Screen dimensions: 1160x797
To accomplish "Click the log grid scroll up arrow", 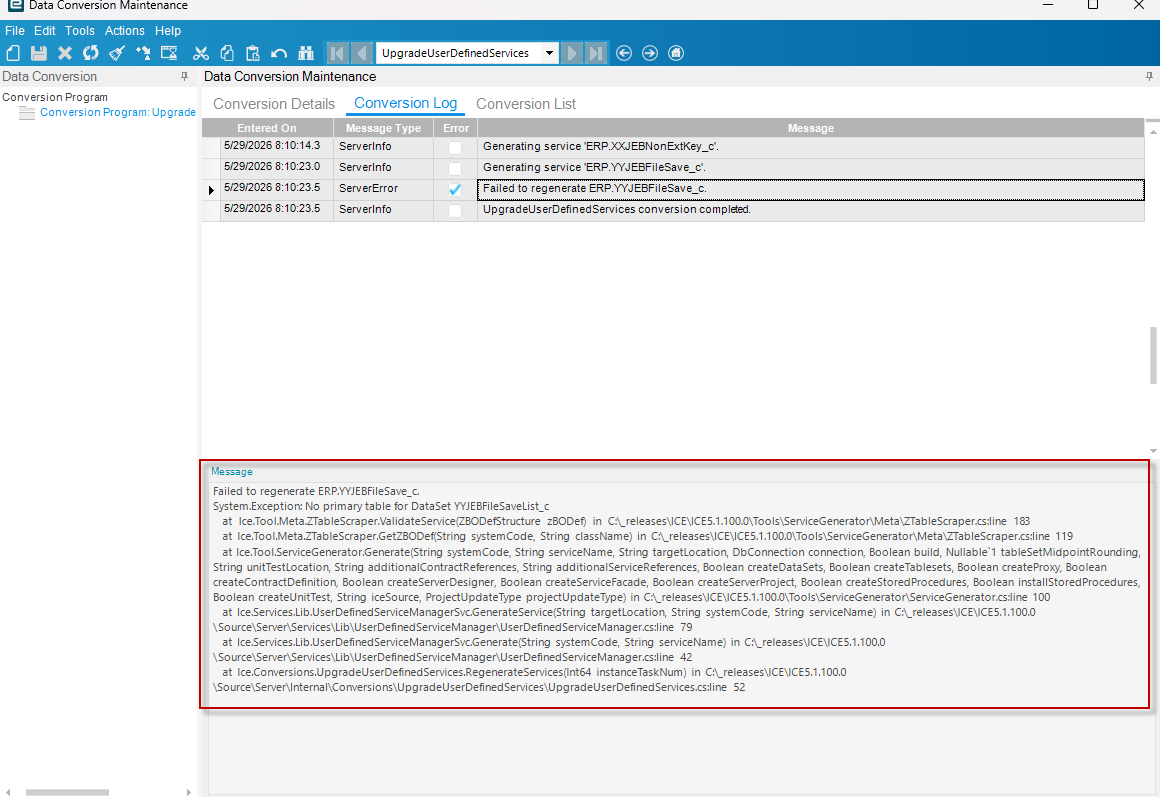I will point(1153,131).
